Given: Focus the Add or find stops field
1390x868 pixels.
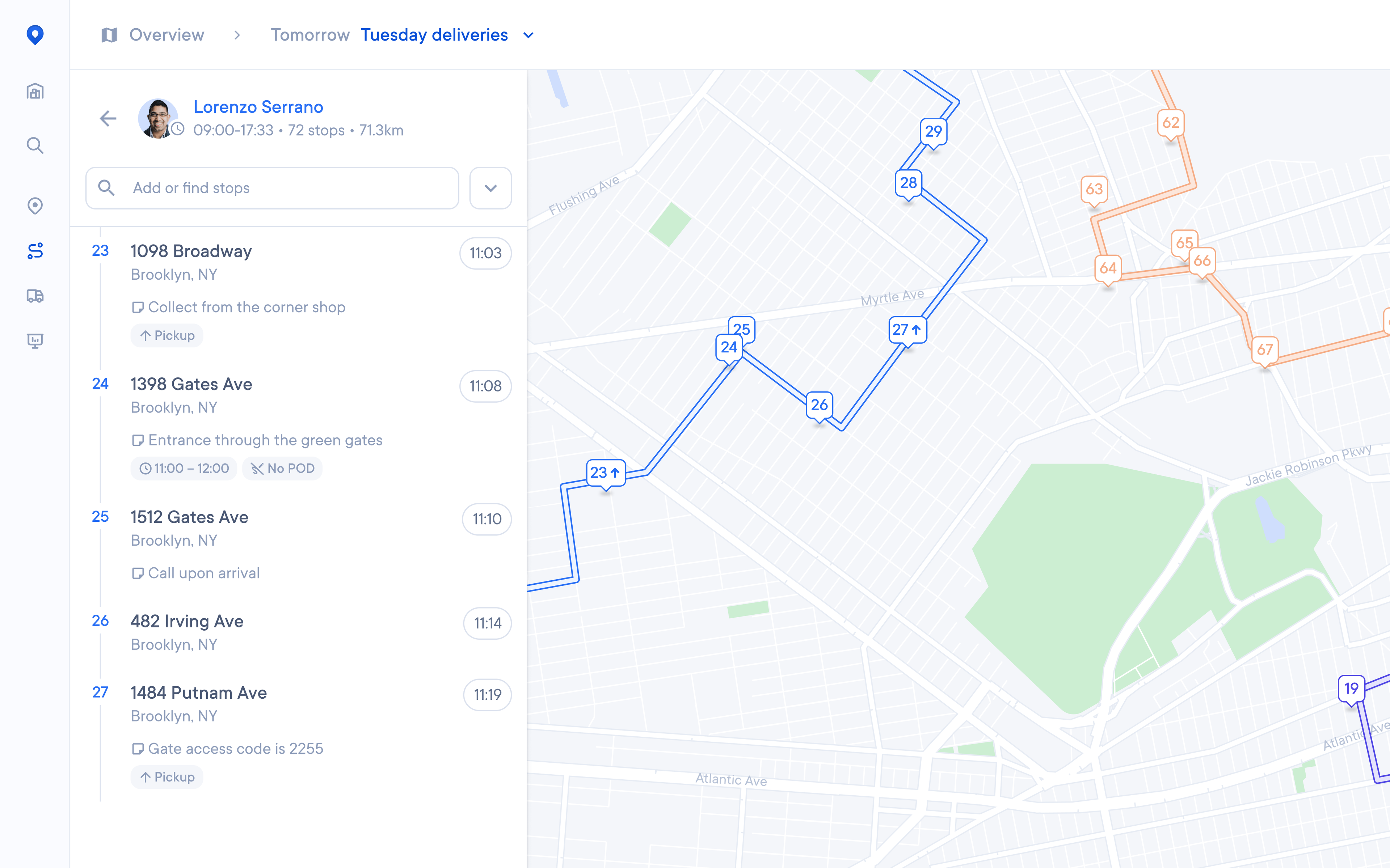Looking at the screenshot, I should (x=272, y=188).
